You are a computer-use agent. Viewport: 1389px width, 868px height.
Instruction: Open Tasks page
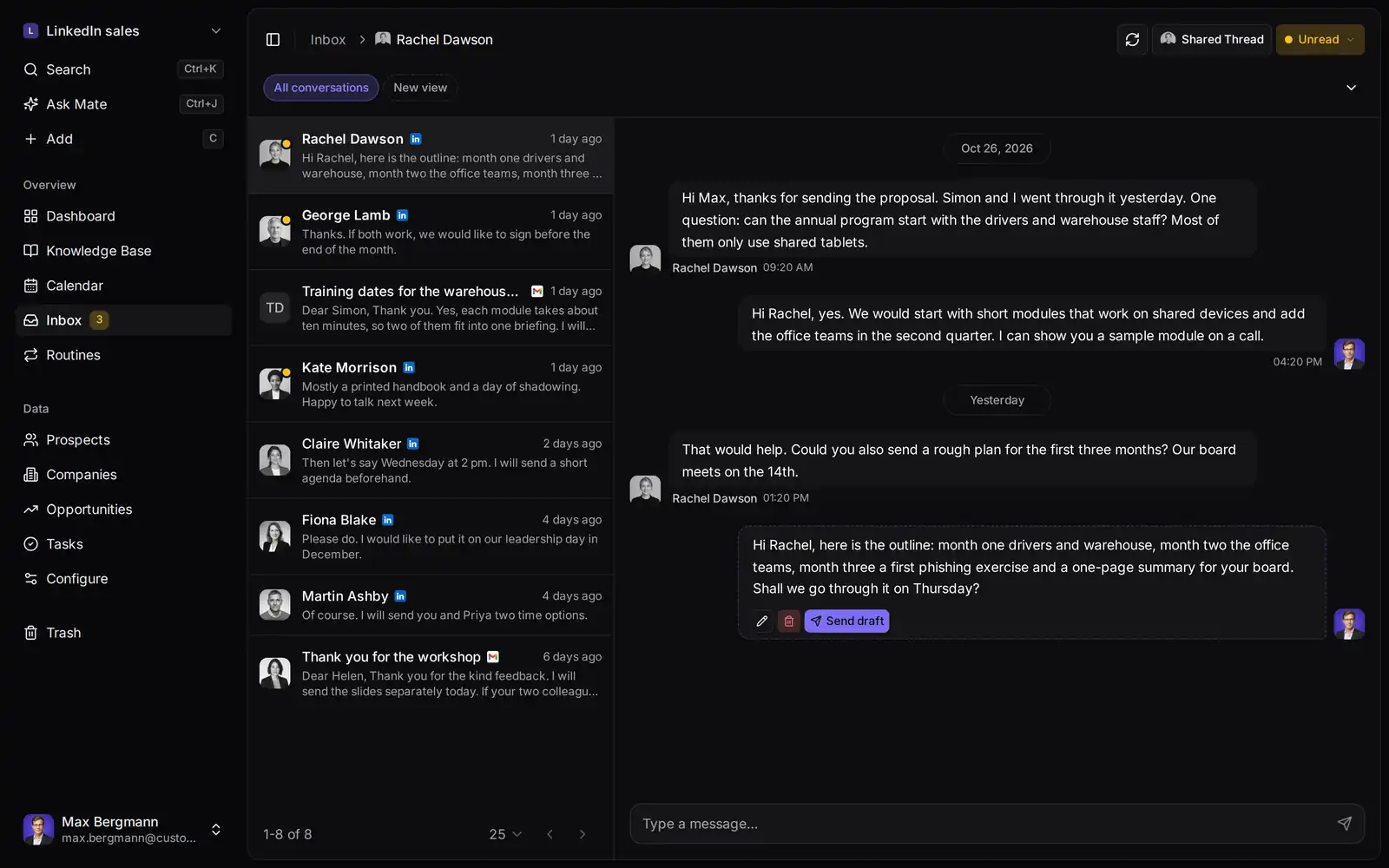point(123,544)
